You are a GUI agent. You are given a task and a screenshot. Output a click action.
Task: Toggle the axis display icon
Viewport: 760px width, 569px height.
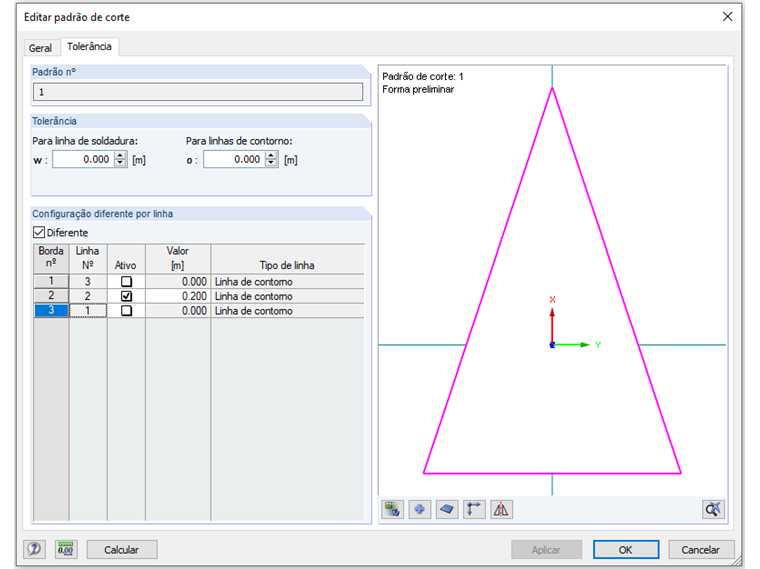click(x=474, y=509)
